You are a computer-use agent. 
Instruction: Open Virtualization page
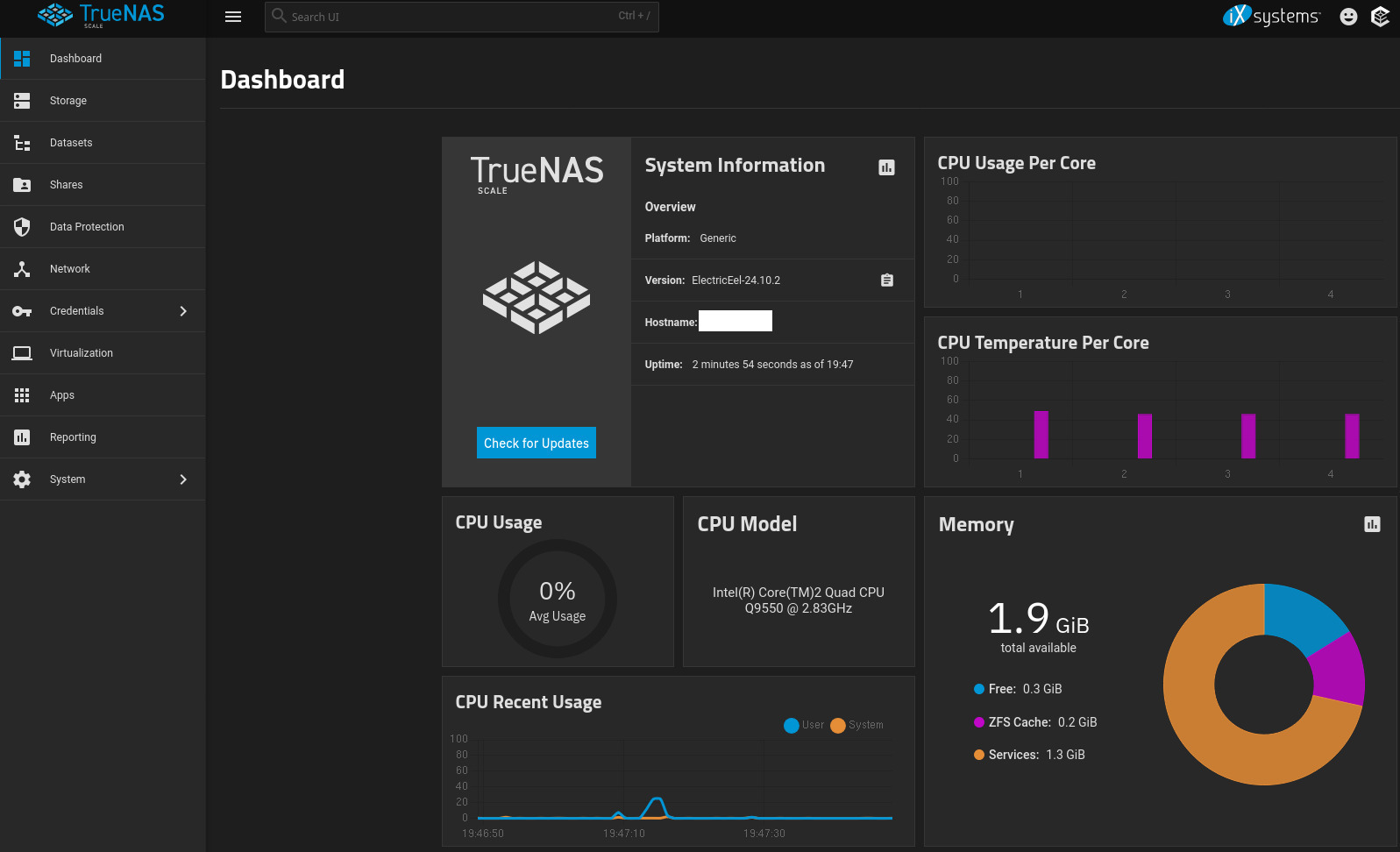(x=103, y=353)
